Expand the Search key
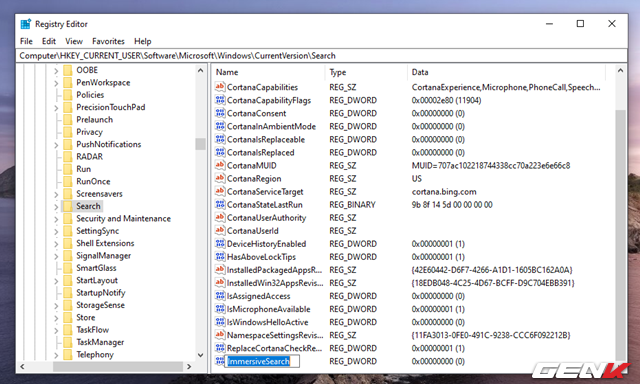Viewport: 640px width, 384px height. (x=56, y=206)
